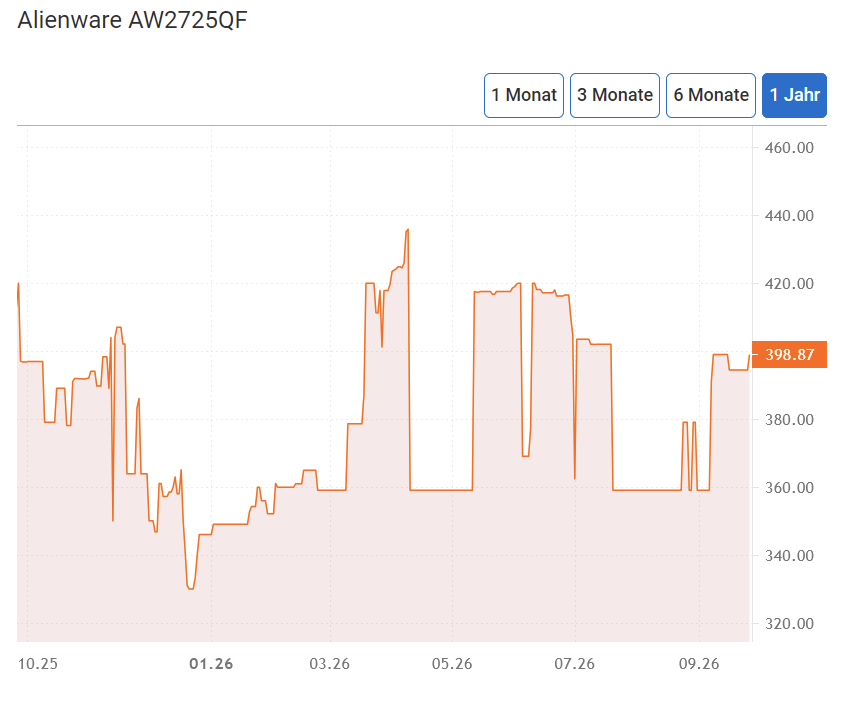This screenshot has width=849, height=704.
Task: Click the 360.00 price axis label
Action: click(x=789, y=488)
